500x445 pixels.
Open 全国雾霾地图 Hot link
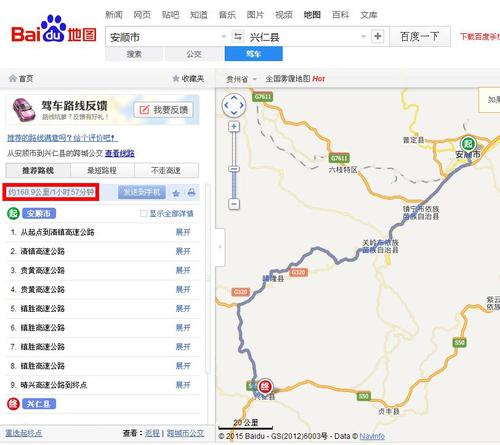tap(295, 79)
